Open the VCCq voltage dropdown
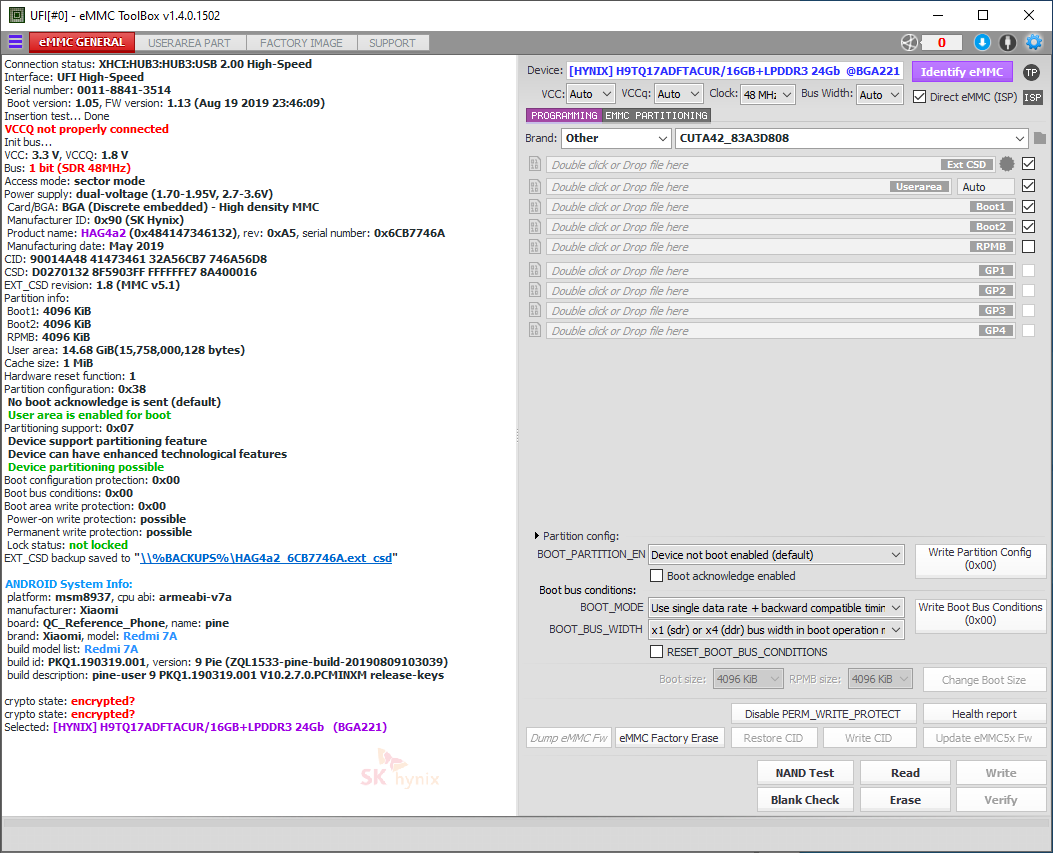Viewport: 1053px width, 853px height. coord(679,94)
